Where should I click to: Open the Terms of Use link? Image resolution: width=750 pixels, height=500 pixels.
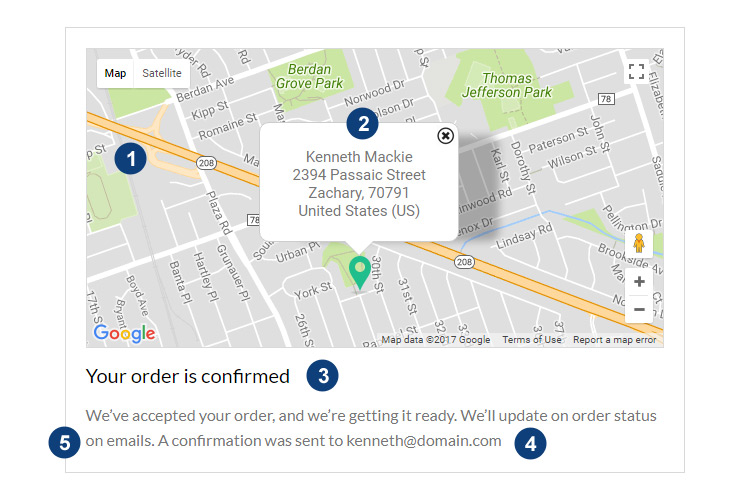pos(531,340)
